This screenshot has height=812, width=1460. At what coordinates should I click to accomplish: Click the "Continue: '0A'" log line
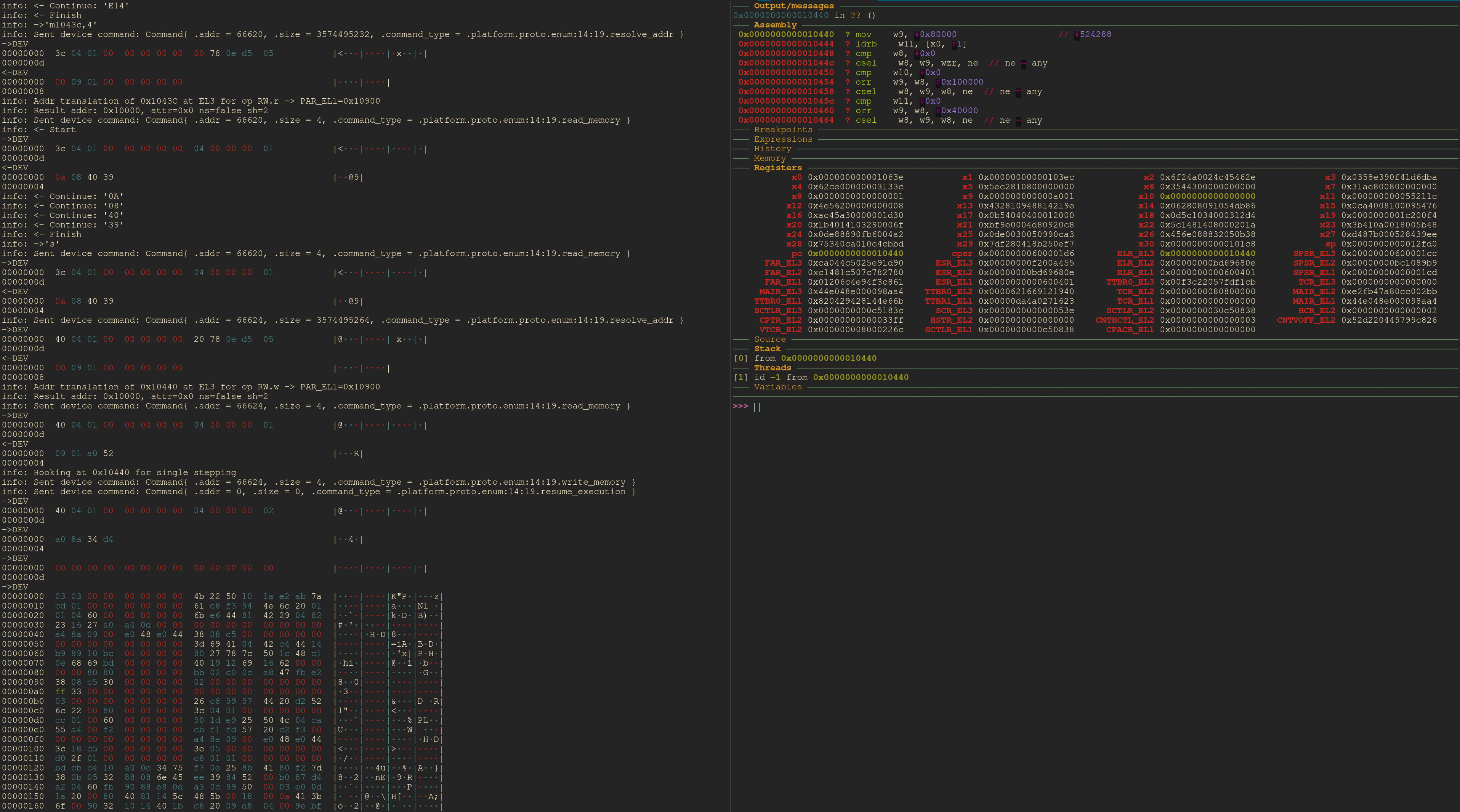[x=63, y=197]
